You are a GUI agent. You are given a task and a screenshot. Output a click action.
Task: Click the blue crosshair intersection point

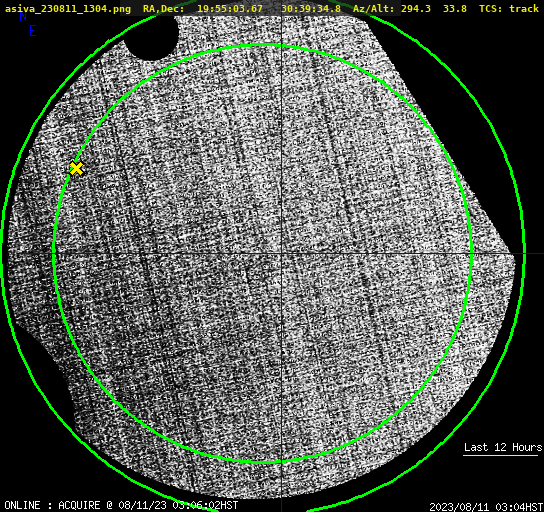point(281,254)
